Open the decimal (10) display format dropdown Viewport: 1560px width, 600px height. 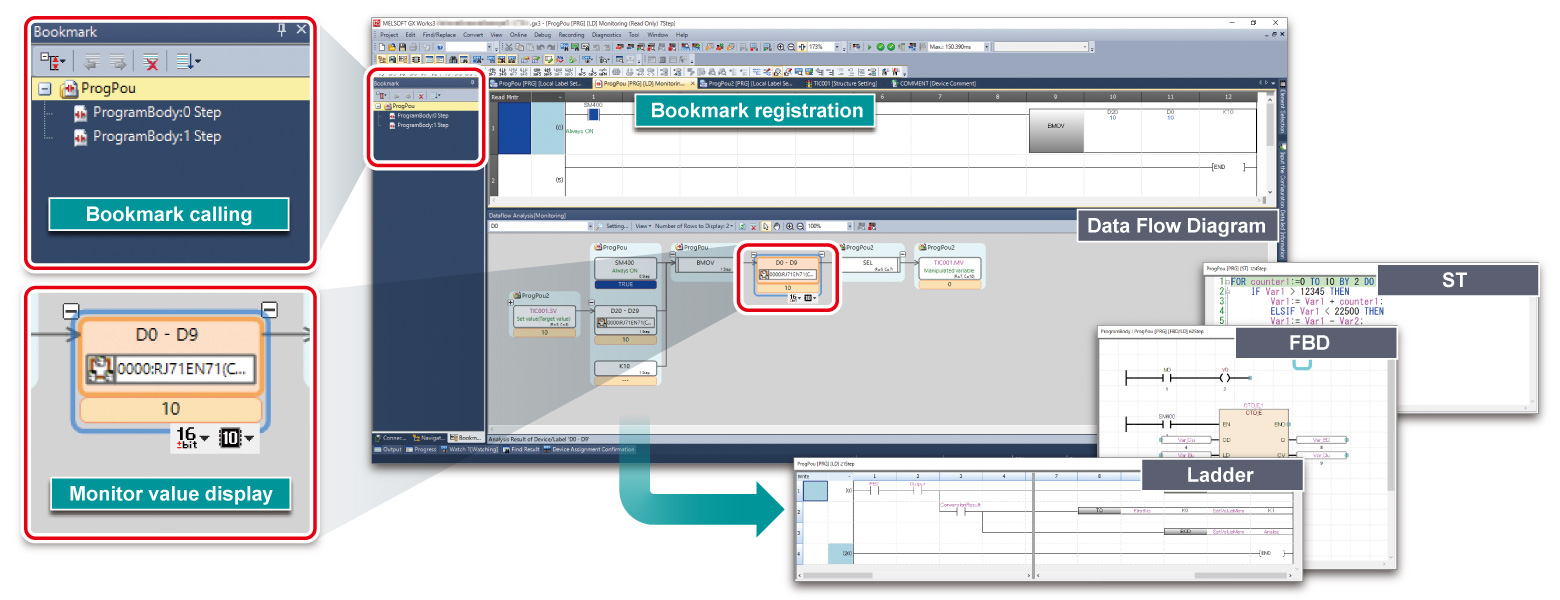[237, 438]
